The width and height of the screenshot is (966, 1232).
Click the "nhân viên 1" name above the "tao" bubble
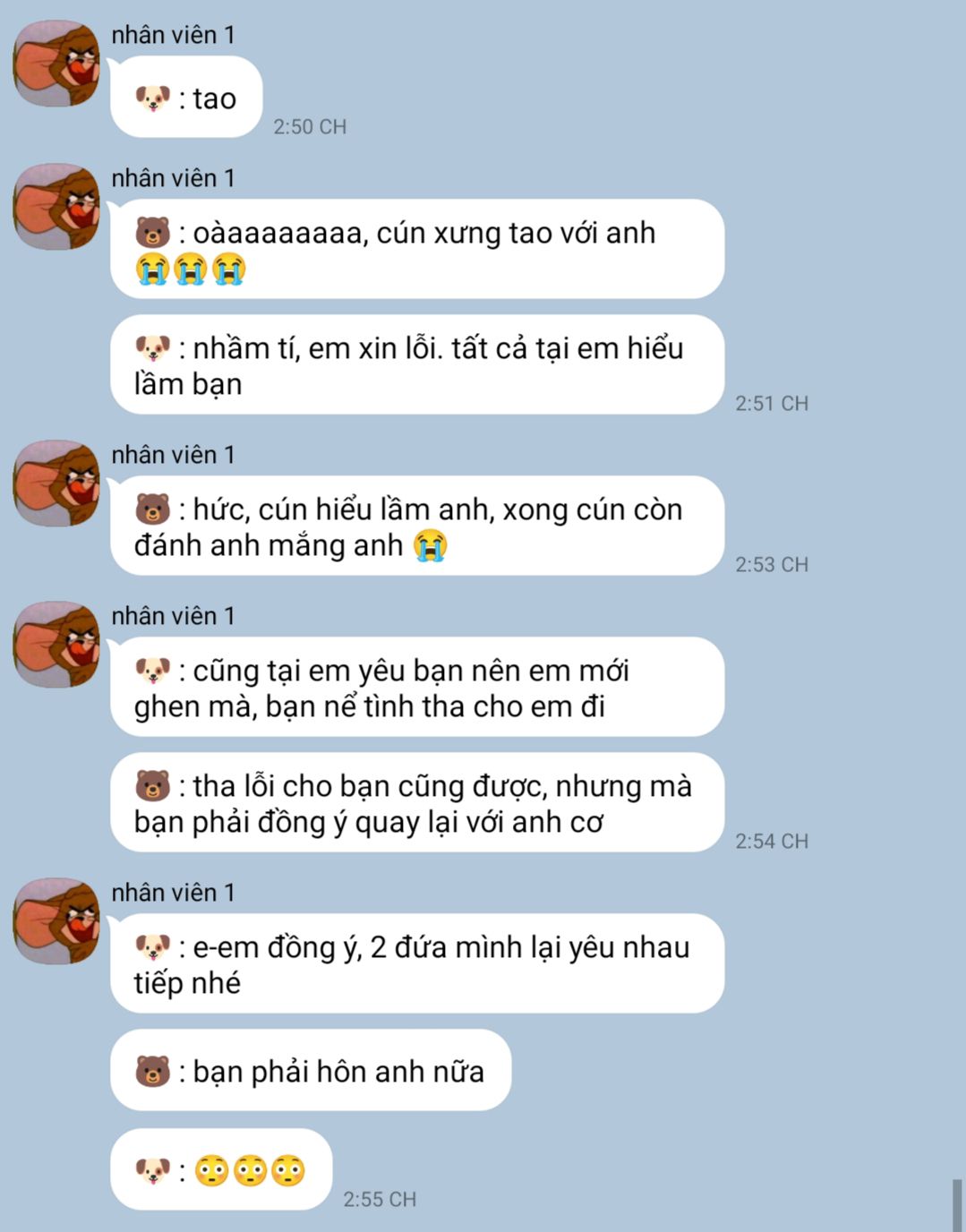pyautogui.click(x=174, y=35)
